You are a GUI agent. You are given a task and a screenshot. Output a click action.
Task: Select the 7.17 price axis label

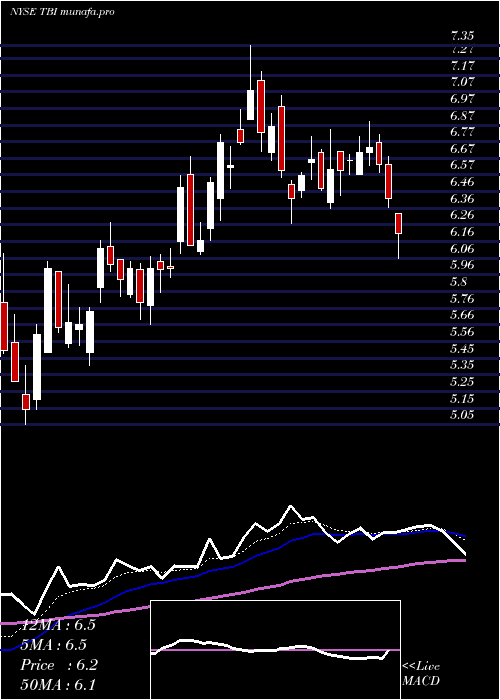click(x=462, y=66)
